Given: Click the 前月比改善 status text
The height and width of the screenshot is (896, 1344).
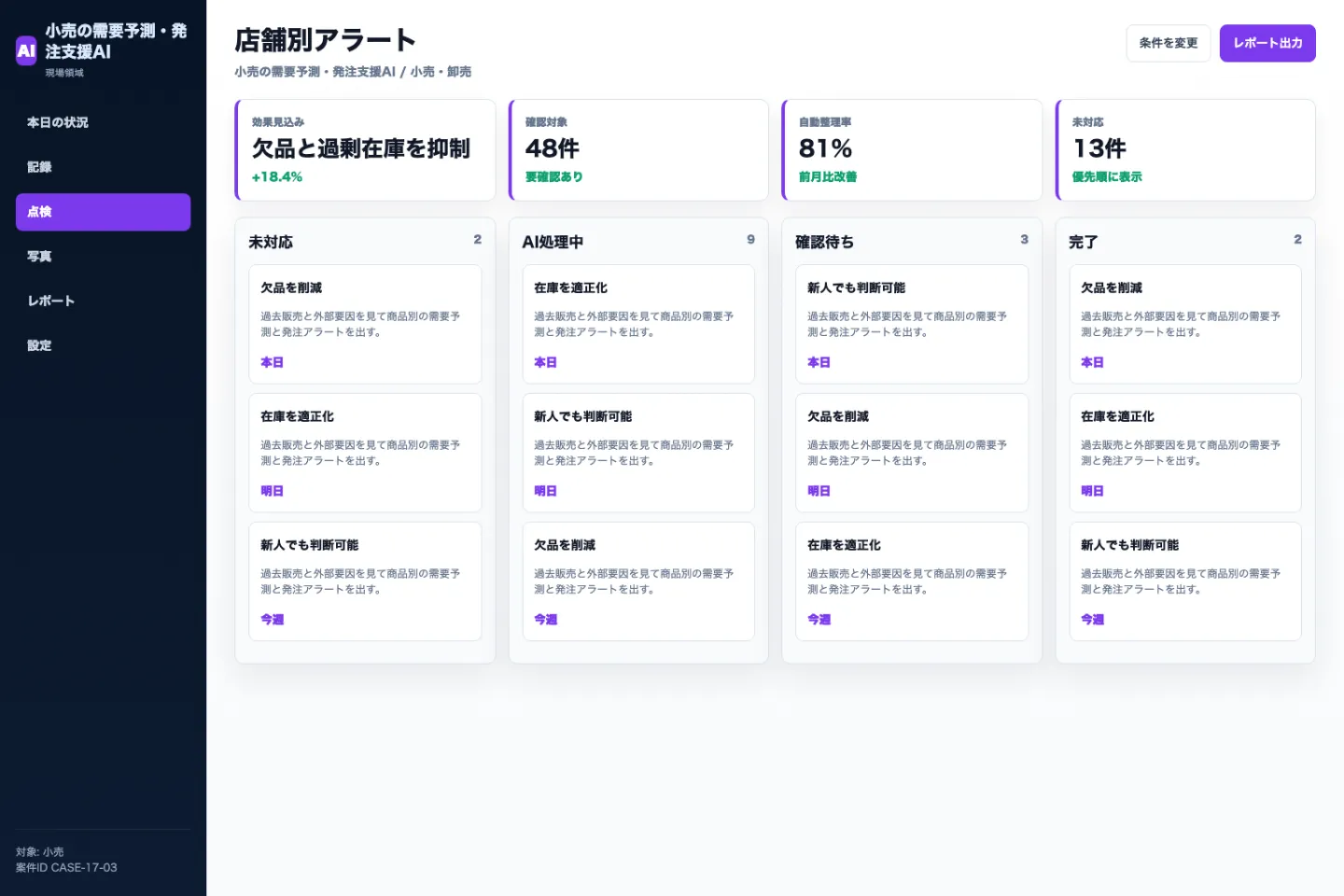Looking at the screenshot, I should pos(828,176).
